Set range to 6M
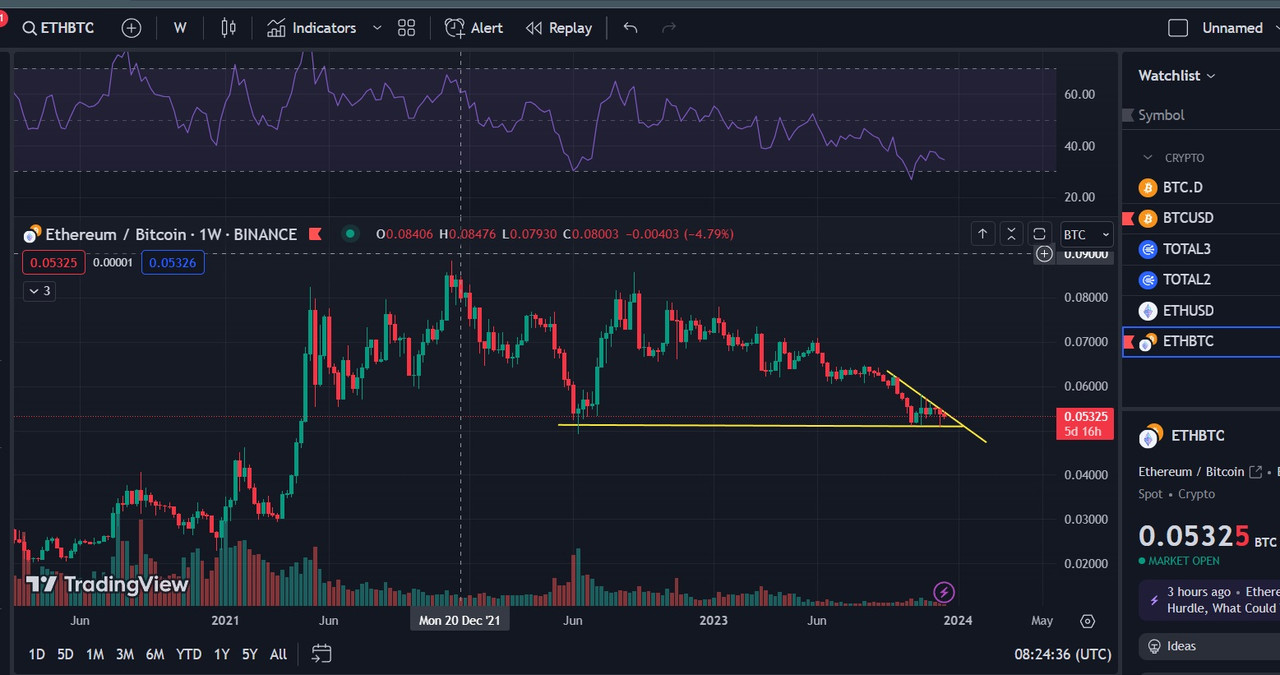 (x=155, y=654)
